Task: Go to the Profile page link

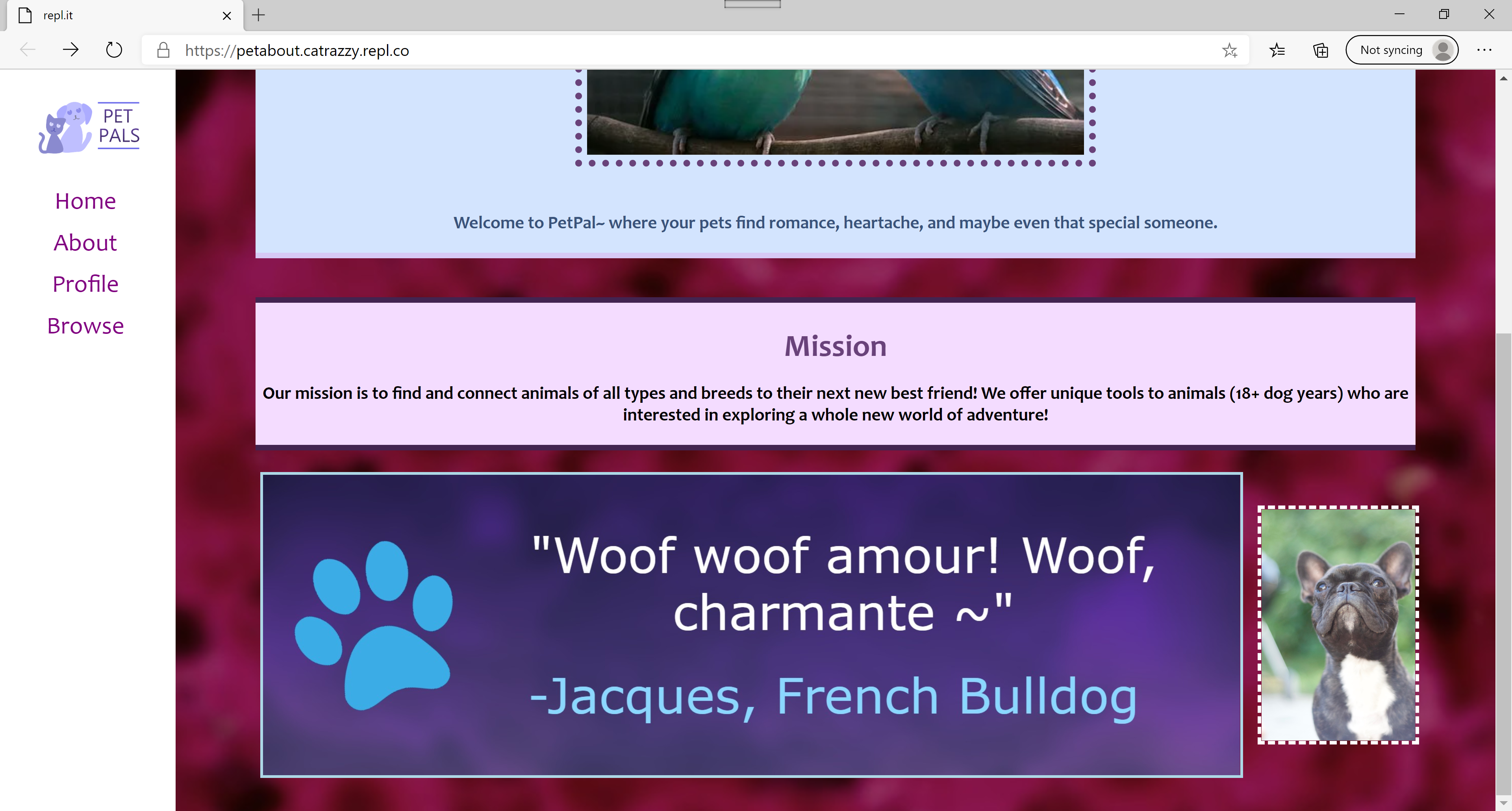Action: tap(86, 284)
